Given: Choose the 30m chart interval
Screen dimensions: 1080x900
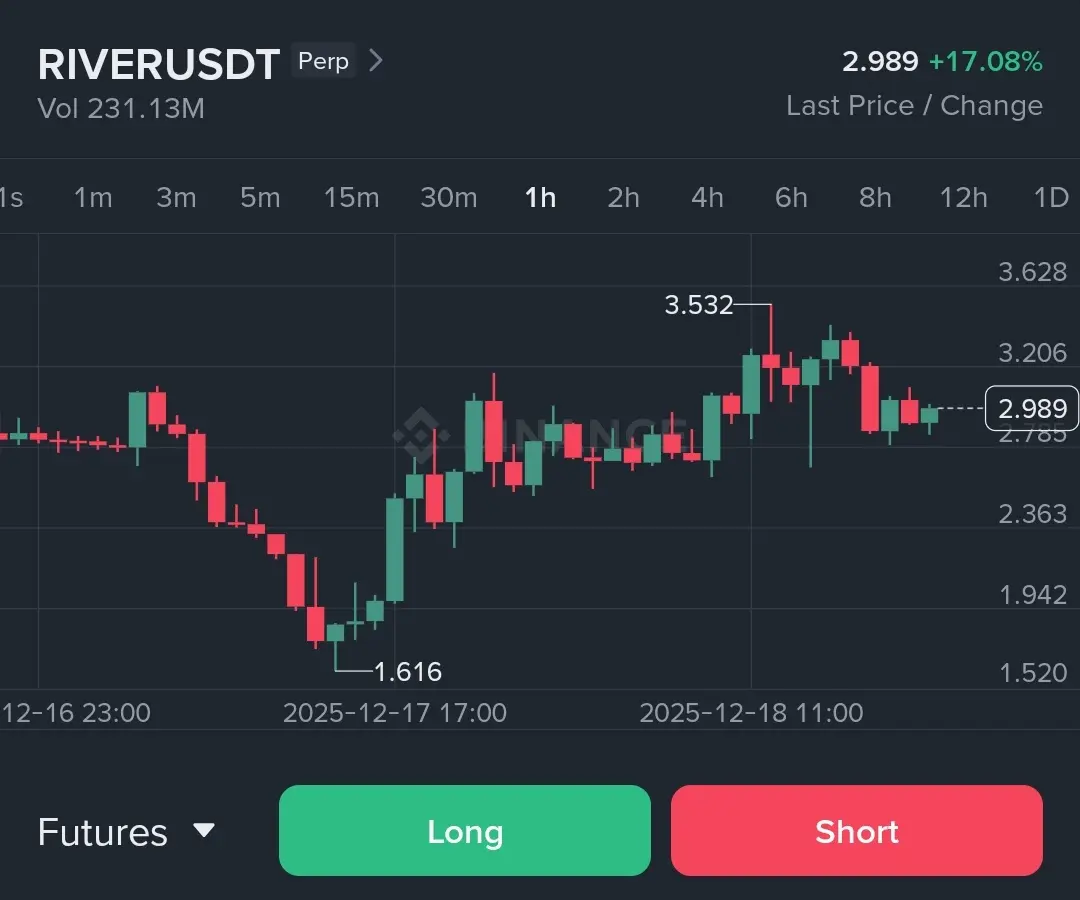Looking at the screenshot, I should (x=449, y=198).
